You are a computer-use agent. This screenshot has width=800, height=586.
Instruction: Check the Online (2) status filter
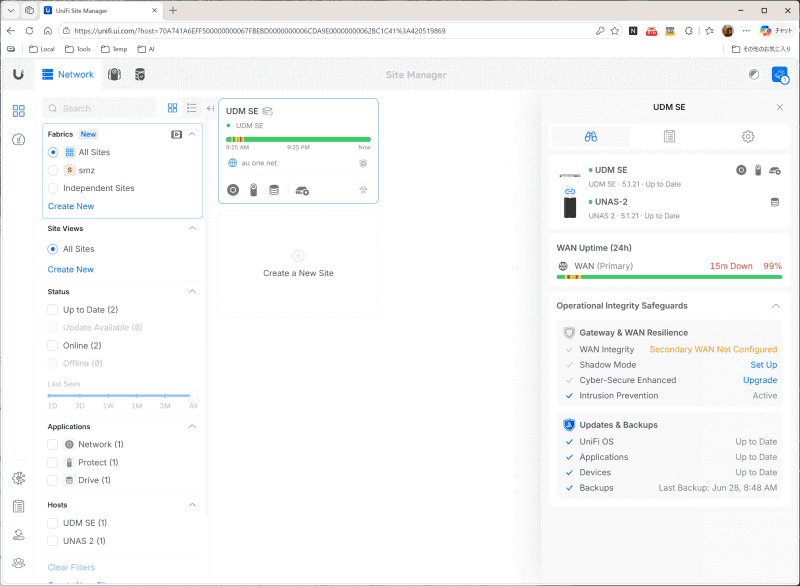[53, 346]
